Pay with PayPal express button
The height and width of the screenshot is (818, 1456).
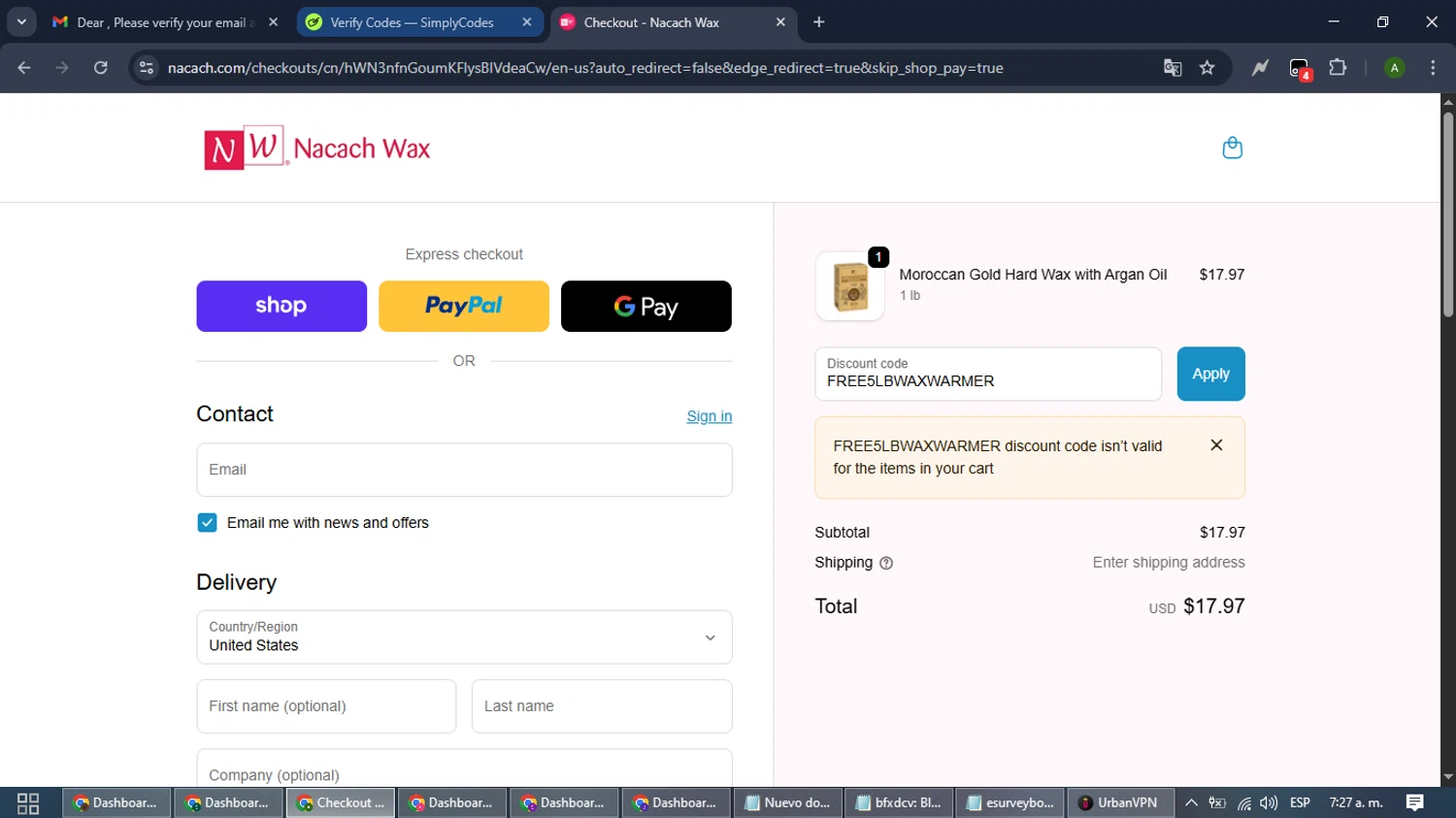coord(464,307)
